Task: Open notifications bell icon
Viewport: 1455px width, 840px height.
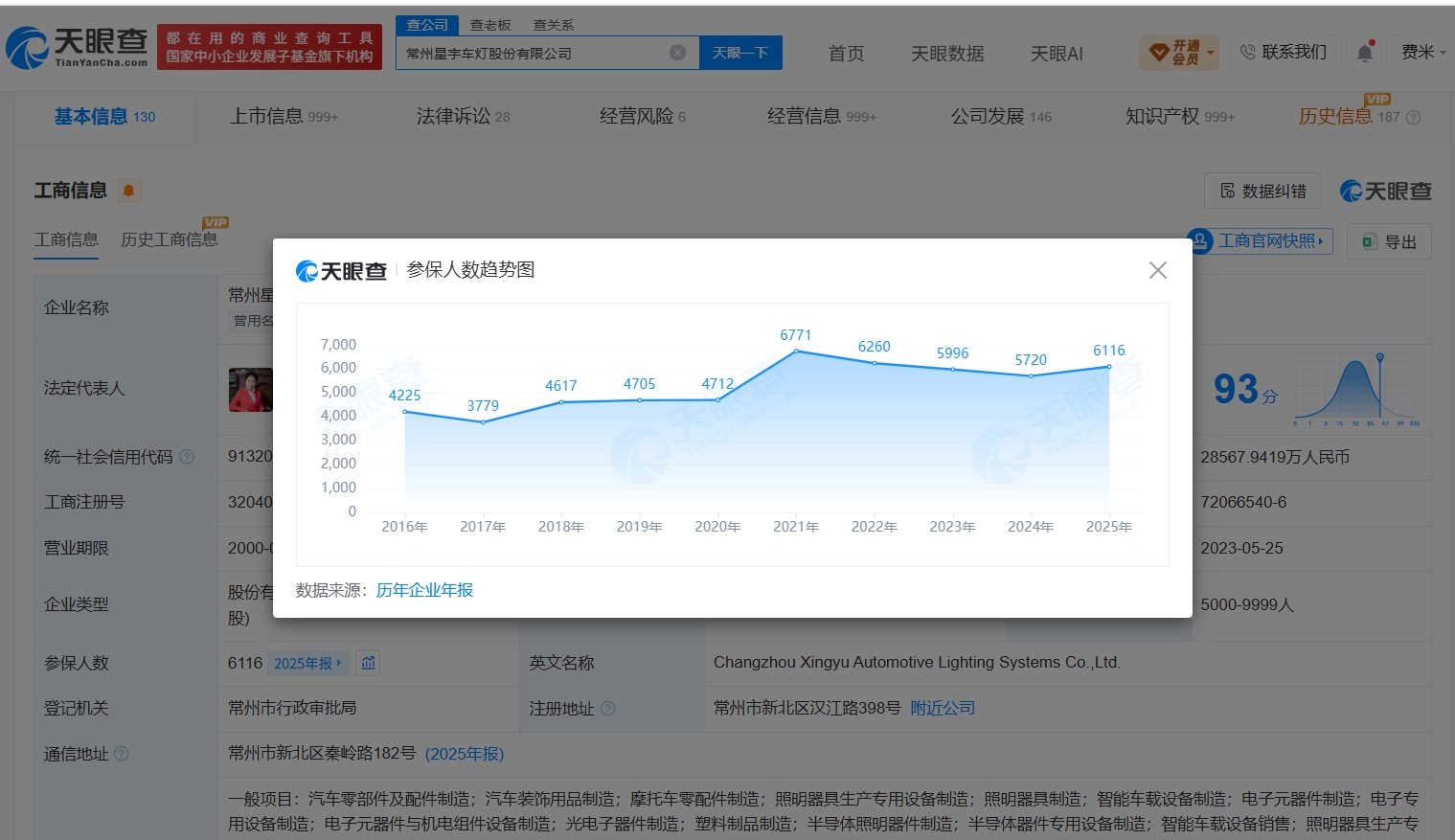Action: [1365, 52]
